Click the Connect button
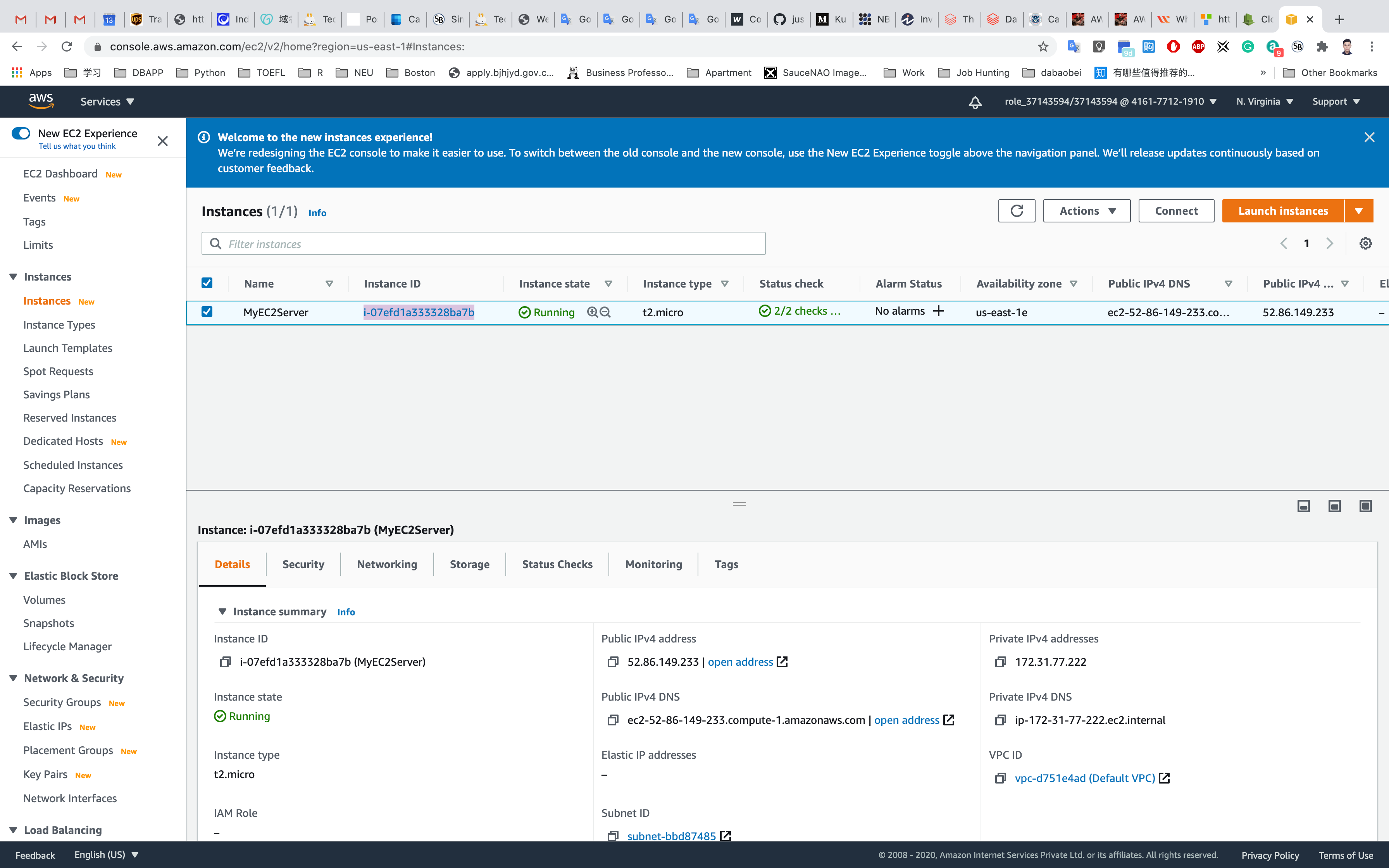Viewport: 1389px width, 868px height. (x=1175, y=211)
